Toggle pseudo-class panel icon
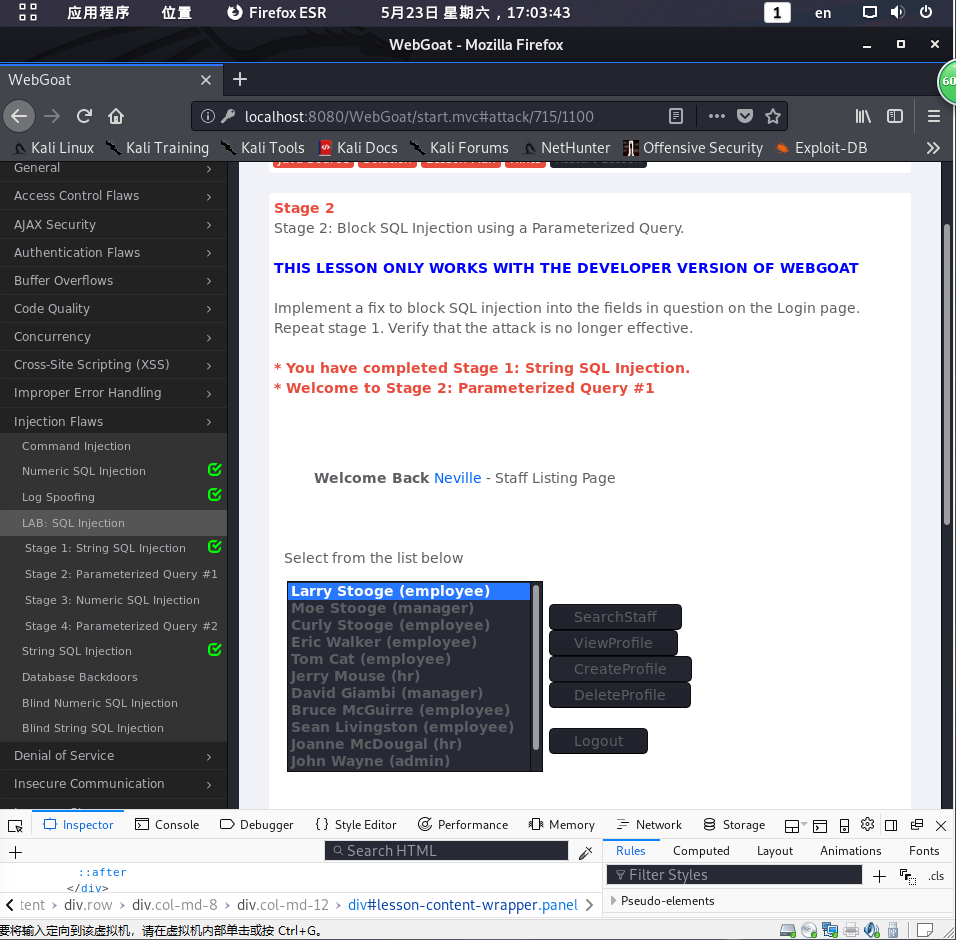The width and height of the screenshot is (956, 940). pyautogui.click(x=908, y=876)
